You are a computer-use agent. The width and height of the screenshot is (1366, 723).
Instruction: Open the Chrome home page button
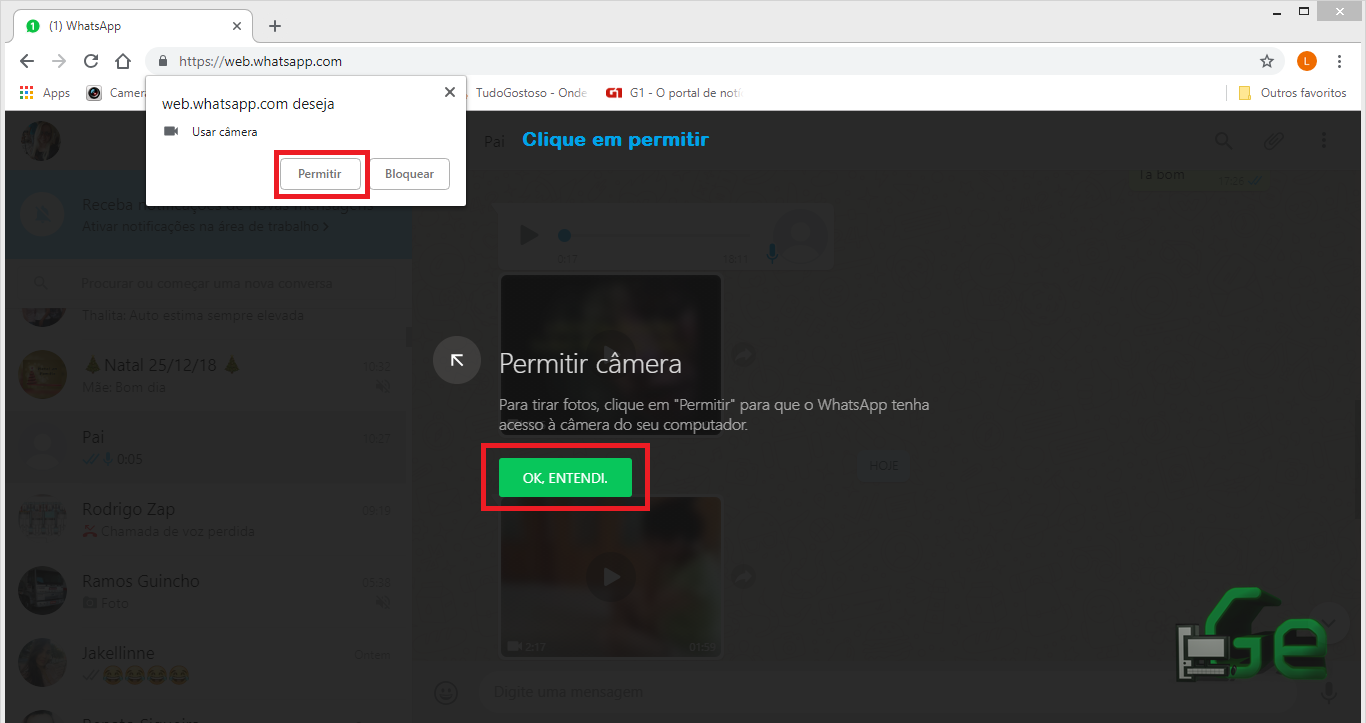123,61
